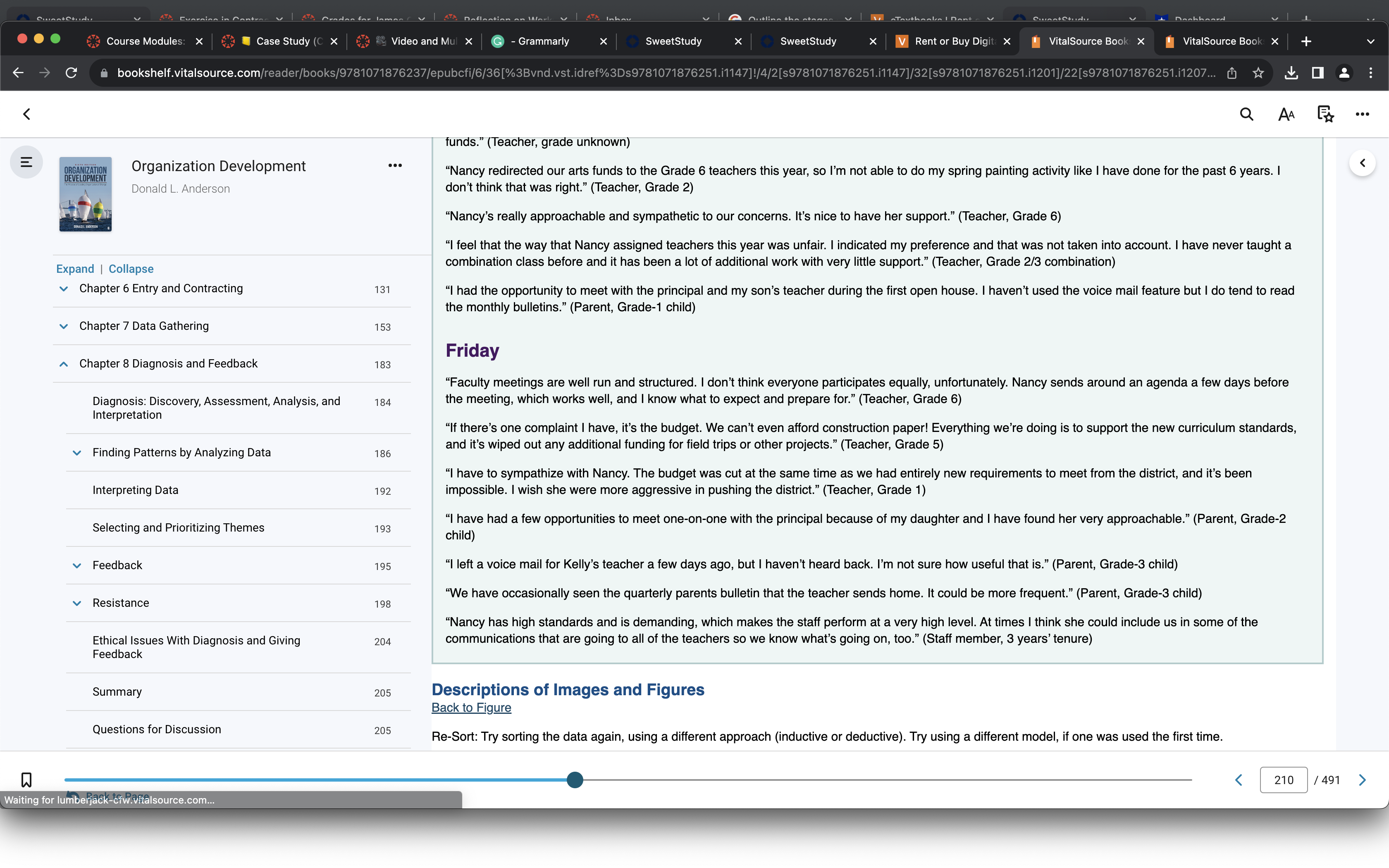The height and width of the screenshot is (868, 1389).
Task: Click page number 183 beside Chapter 8
Action: pos(382,365)
